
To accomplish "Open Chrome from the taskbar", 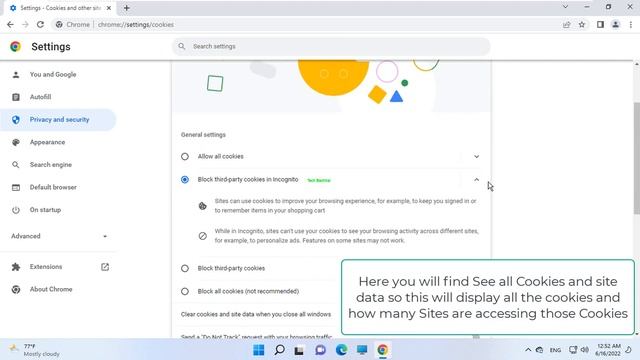I will [x=382, y=350].
